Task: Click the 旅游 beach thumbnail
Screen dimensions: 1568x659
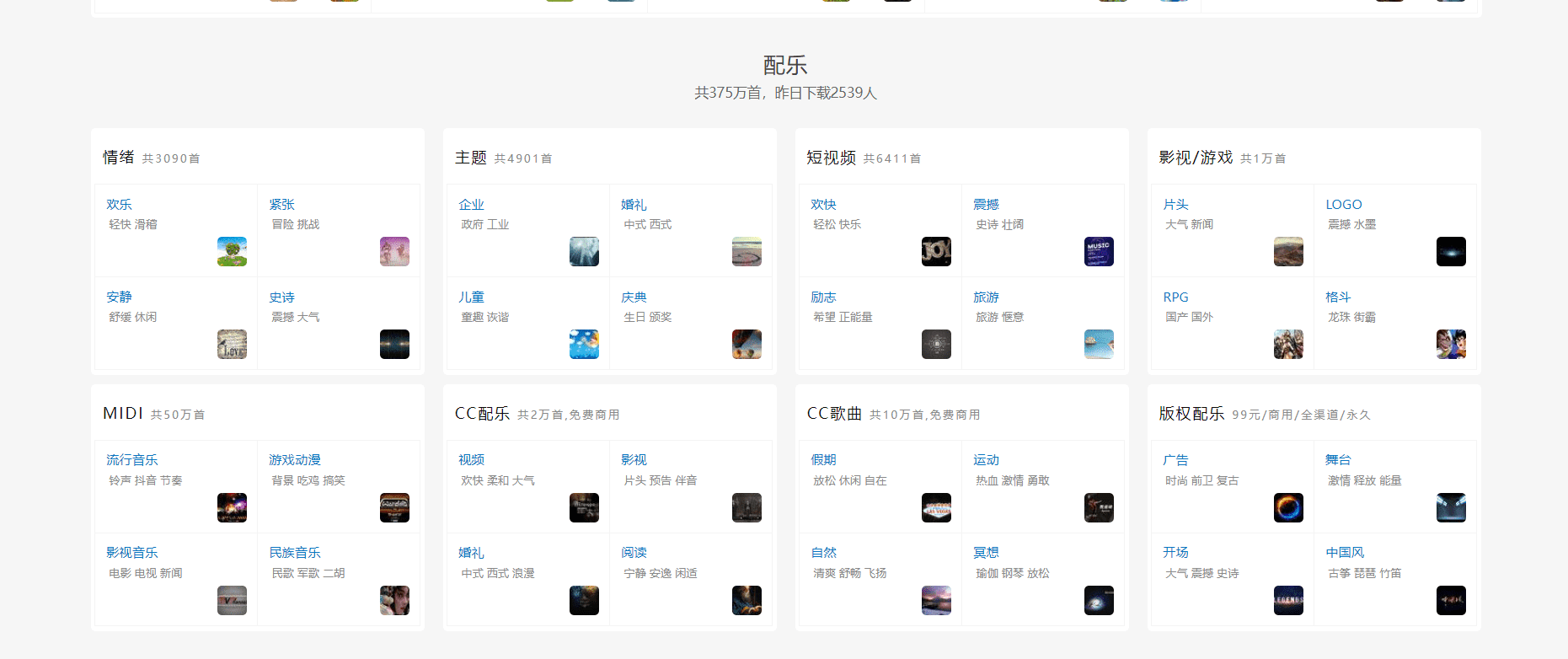Action: click(1099, 344)
